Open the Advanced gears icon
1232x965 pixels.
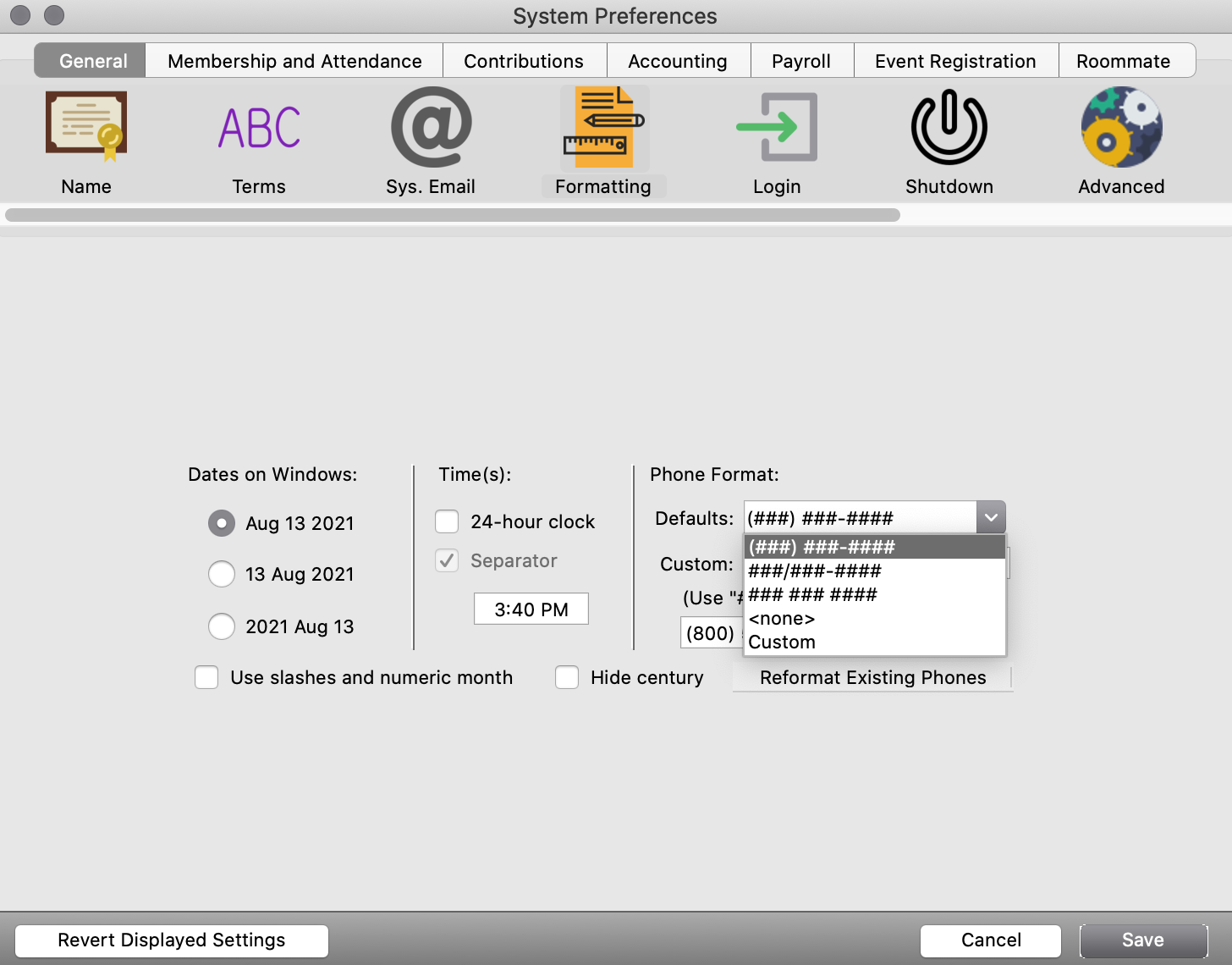pyautogui.click(x=1121, y=127)
